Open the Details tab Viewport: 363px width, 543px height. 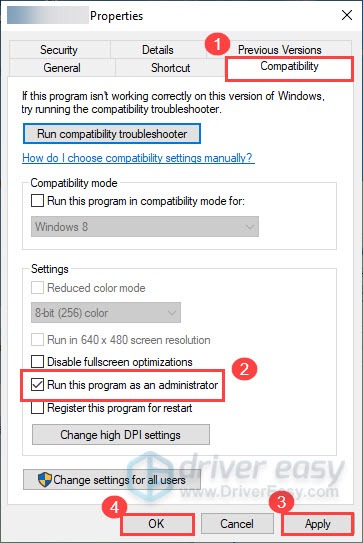[158, 50]
